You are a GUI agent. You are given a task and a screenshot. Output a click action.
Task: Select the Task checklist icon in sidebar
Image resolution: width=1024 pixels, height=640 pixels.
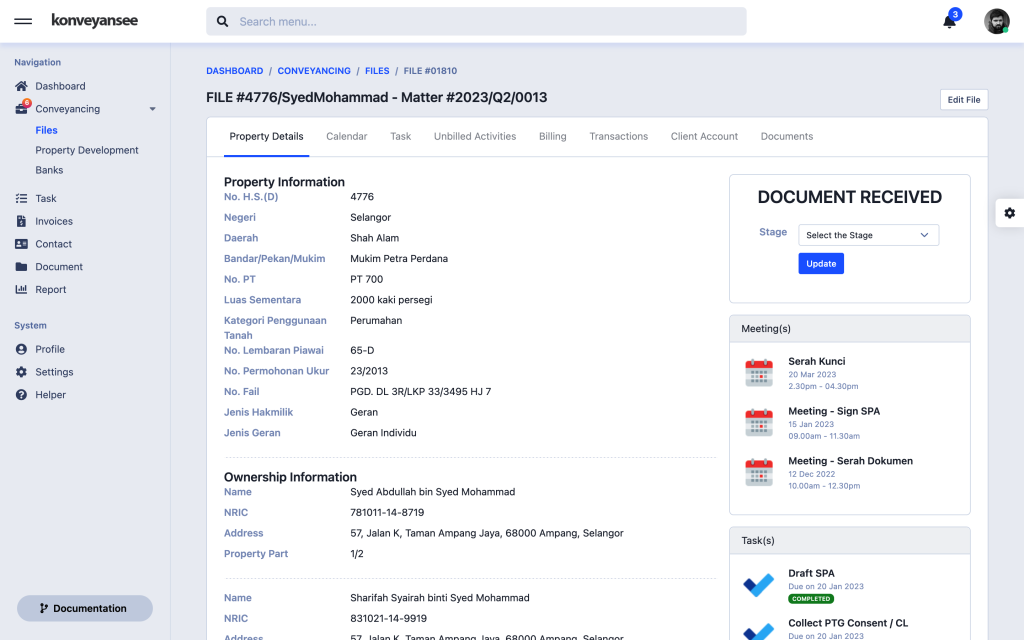23,198
